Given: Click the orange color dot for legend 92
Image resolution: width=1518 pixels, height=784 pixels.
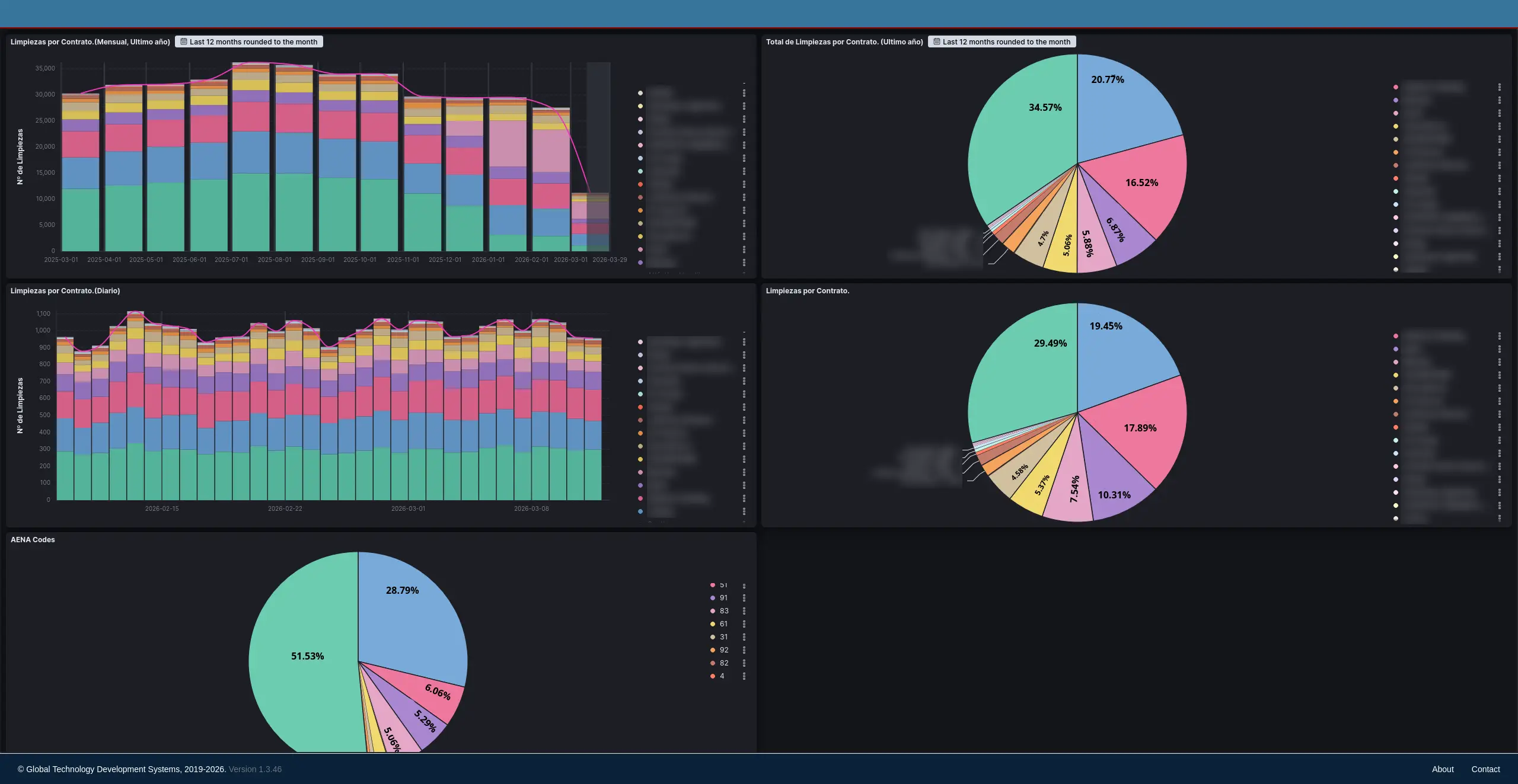Looking at the screenshot, I should point(713,650).
